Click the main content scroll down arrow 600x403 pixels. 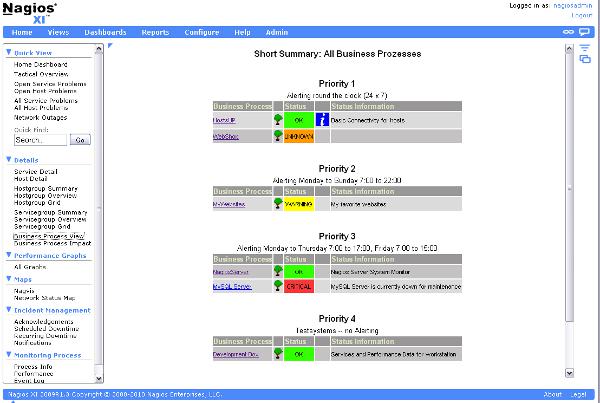pyautogui.click(x=569, y=373)
